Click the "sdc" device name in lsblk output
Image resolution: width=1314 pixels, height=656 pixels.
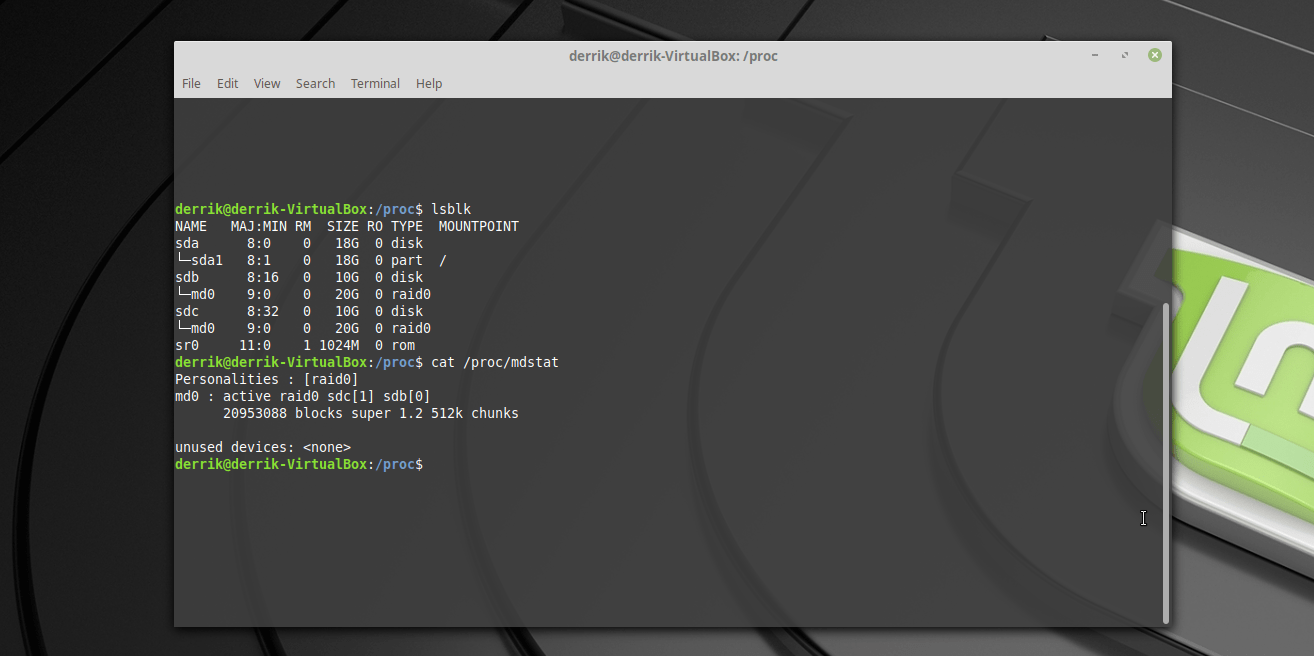187,311
